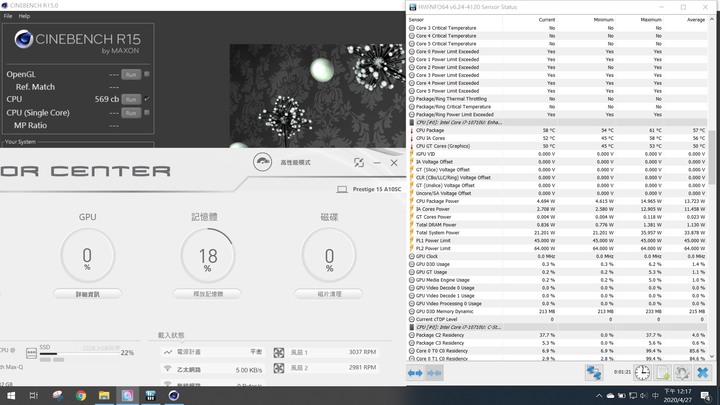Click the memory usage 18% dial
Screen dimensions: 720x405
click(x=208, y=256)
